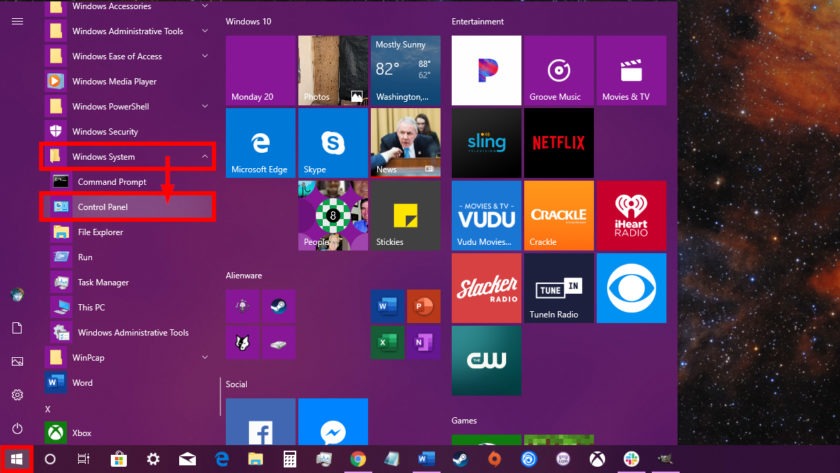Image resolution: width=840 pixels, height=473 pixels.
Task: Open The CW tile
Action: point(486,361)
